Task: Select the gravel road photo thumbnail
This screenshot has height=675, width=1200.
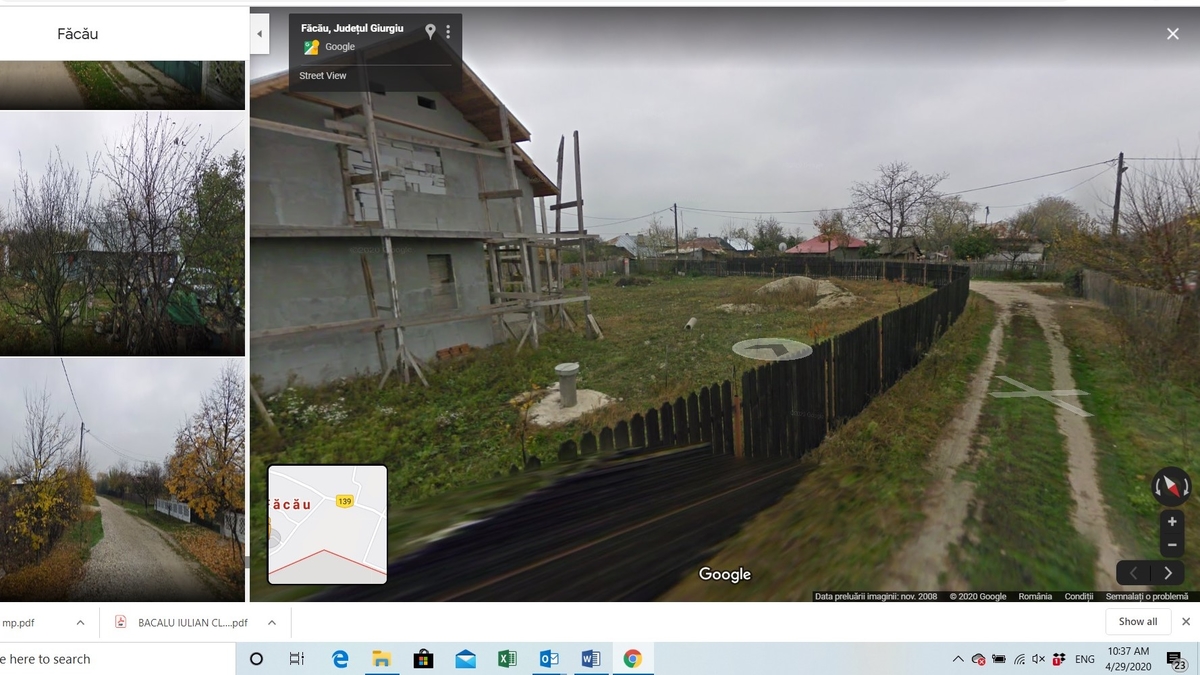Action: [x=122, y=480]
